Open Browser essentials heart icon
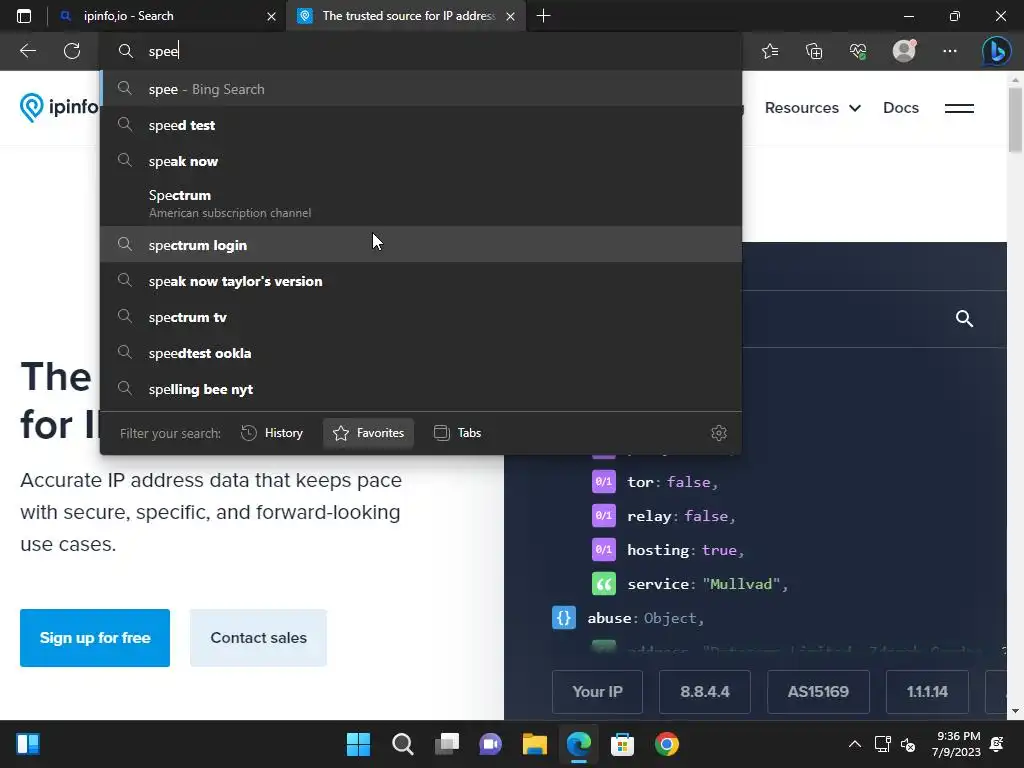 click(x=858, y=51)
